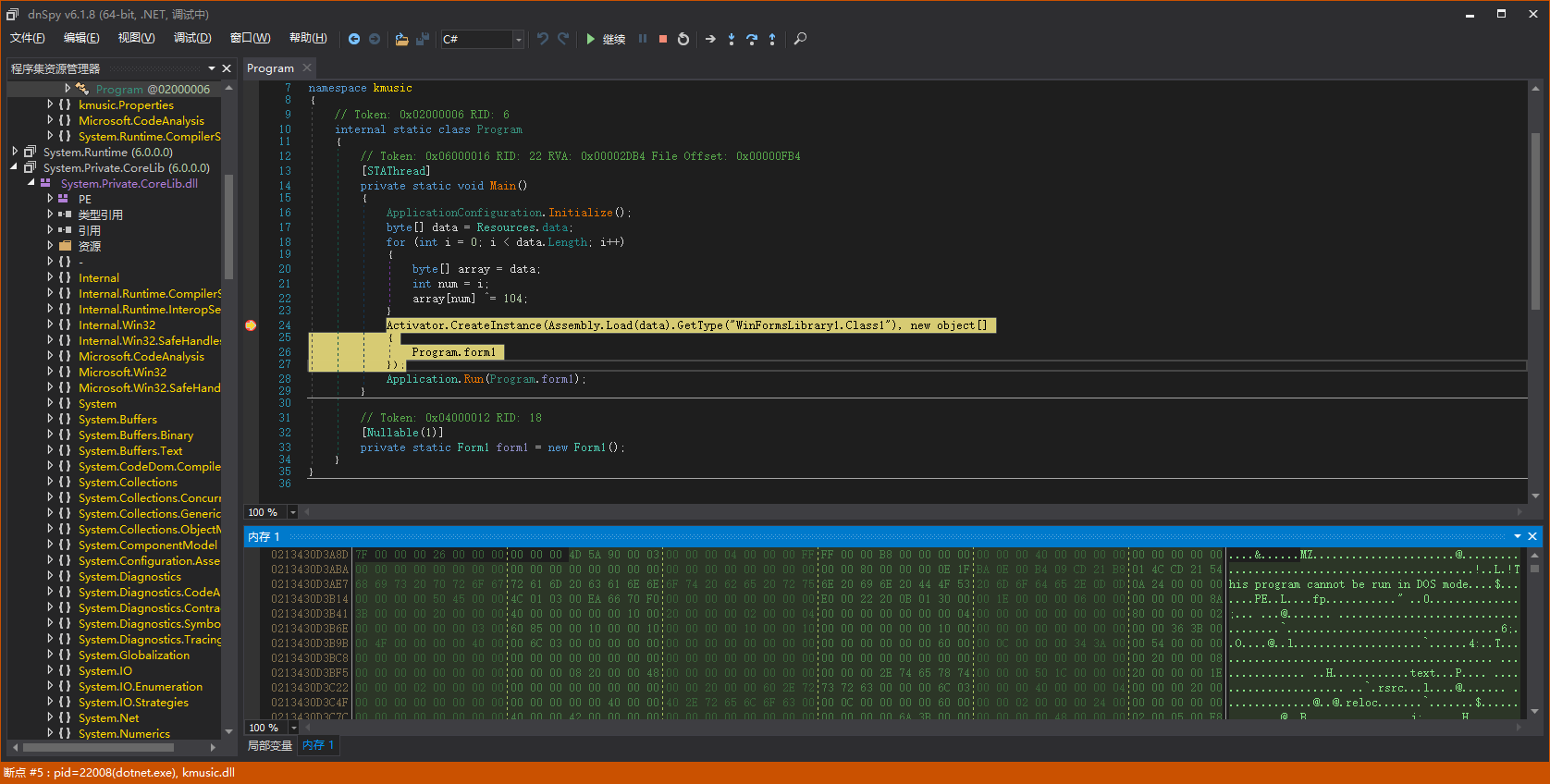Image resolution: width=1550 pixels, height=784 pixels.
Task: Click the restart debugging icon
Action: [x=683, y=39]
